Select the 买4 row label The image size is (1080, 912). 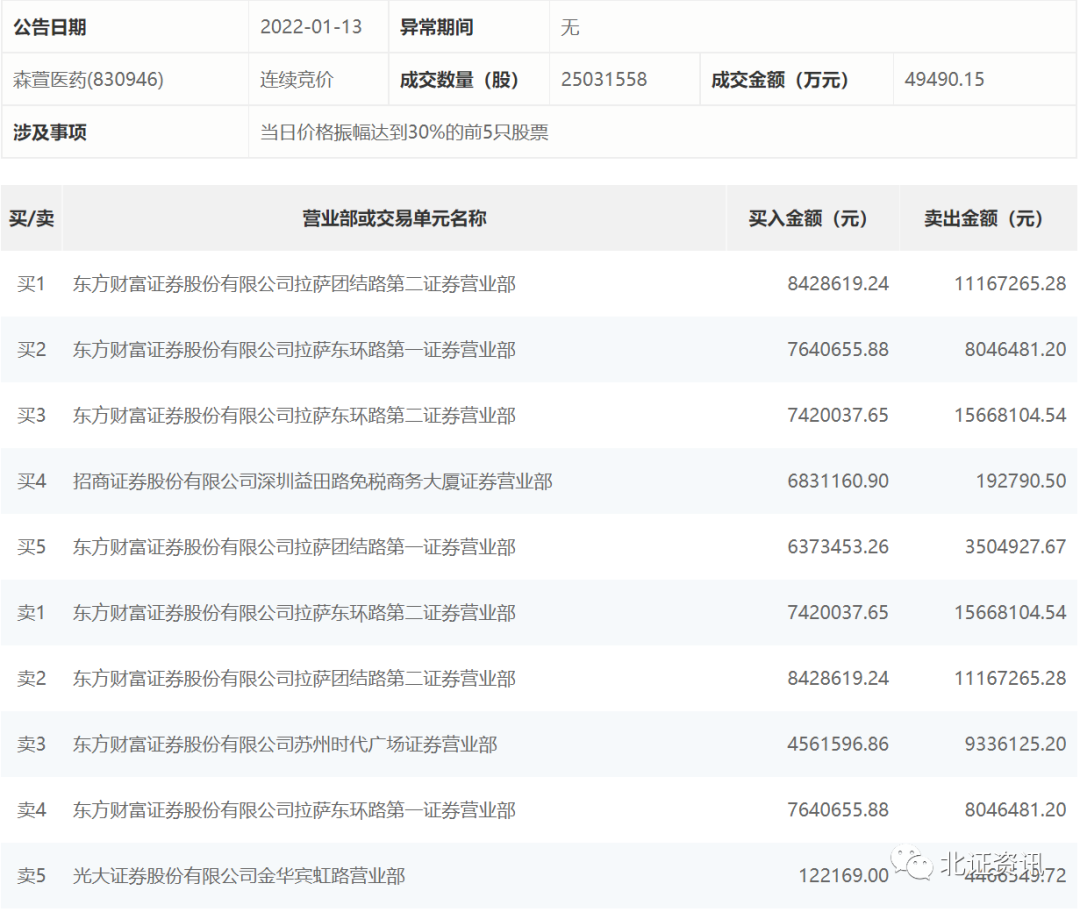tap(32, 481)
